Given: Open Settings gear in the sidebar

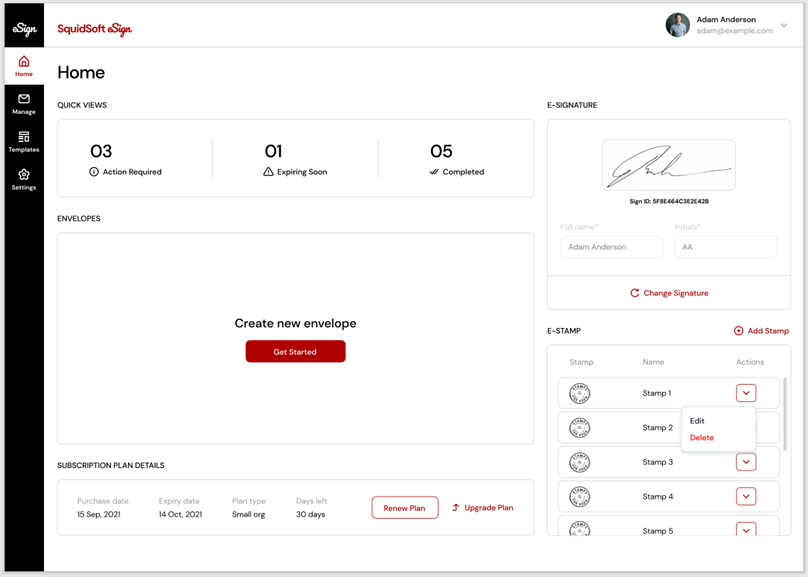Looking at the screenshot, I should (24, 174).
